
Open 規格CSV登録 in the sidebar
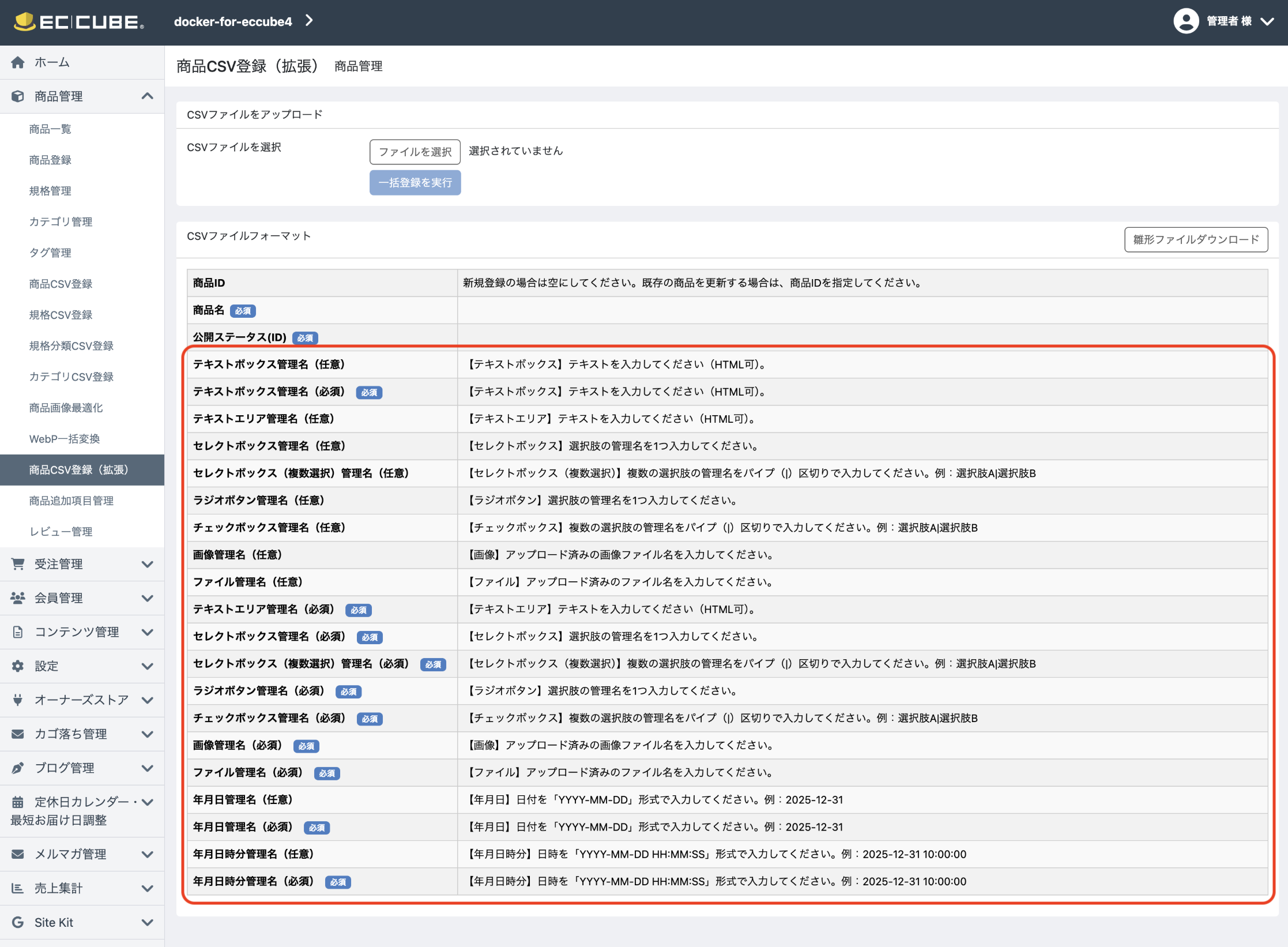tap(82, 315)
